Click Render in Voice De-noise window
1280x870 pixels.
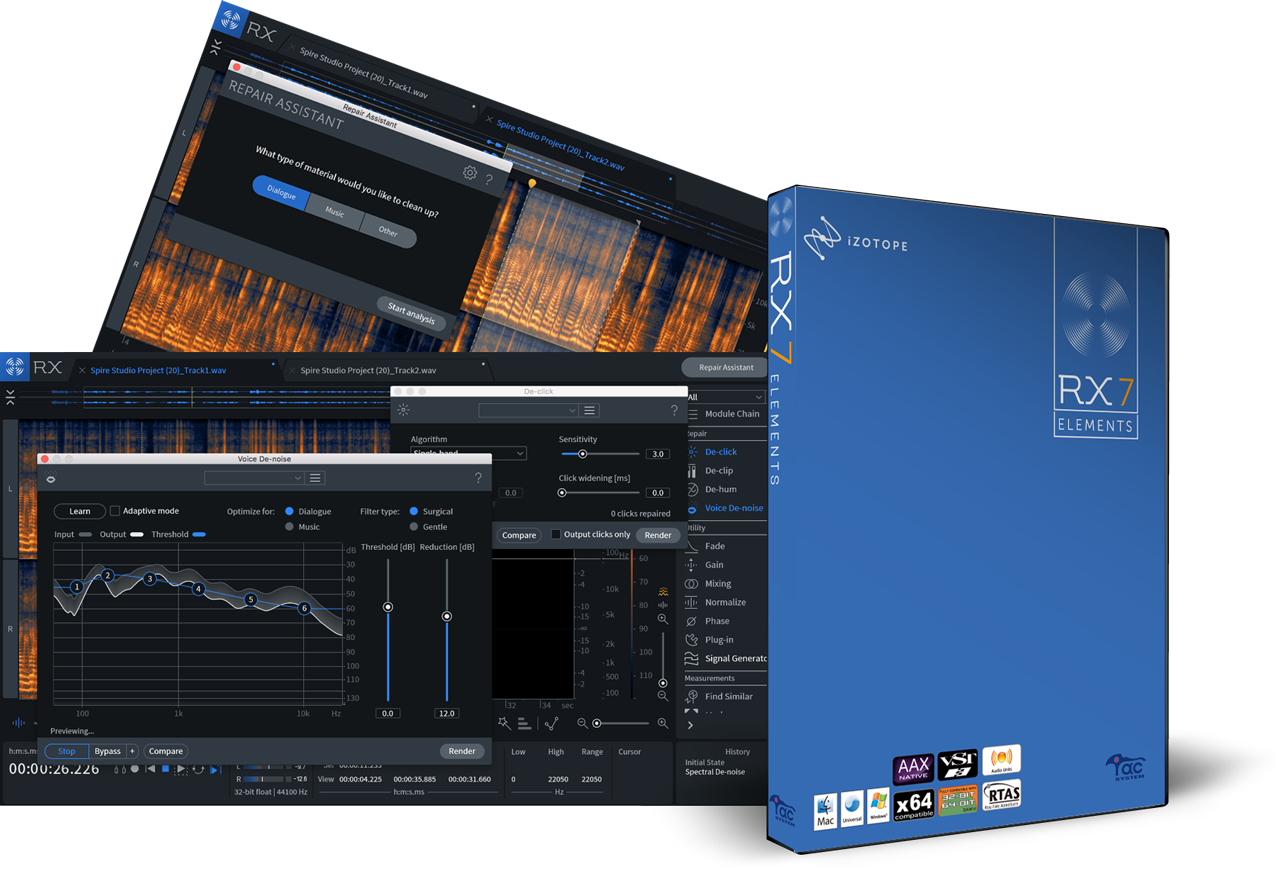pyautogui.click(x=462, y=751)
